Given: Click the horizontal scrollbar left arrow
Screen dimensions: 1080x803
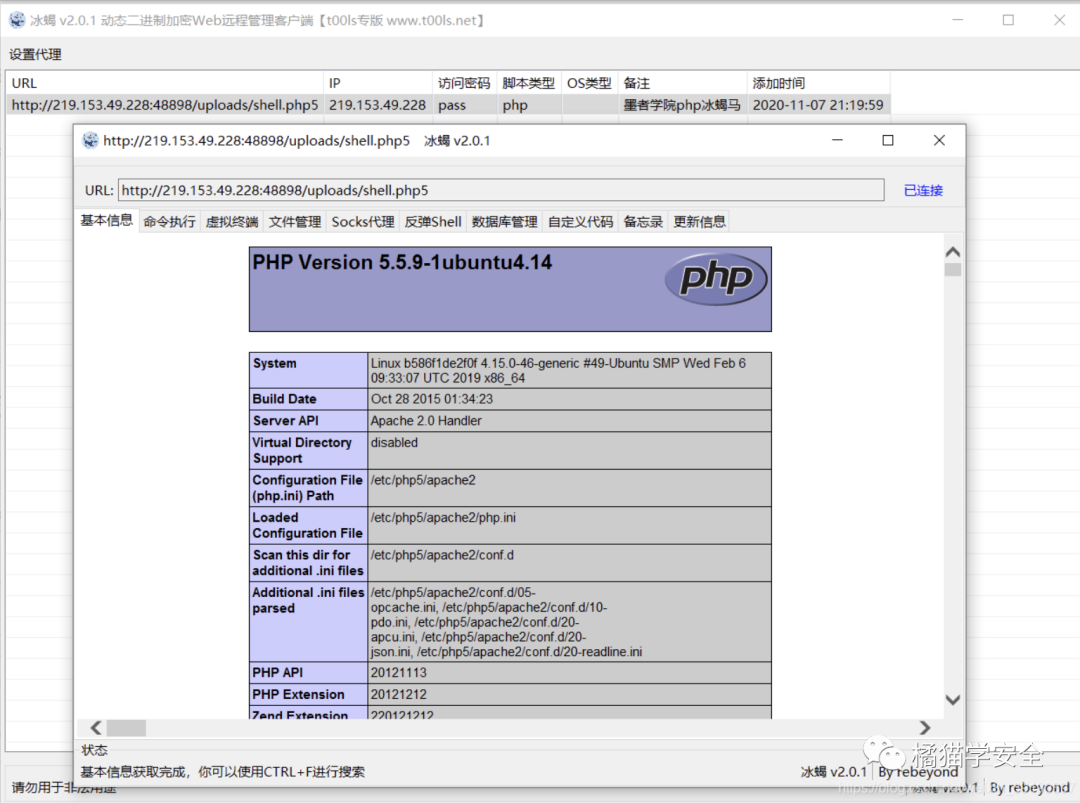Looking at the screenshot, I should pos(96,727).
